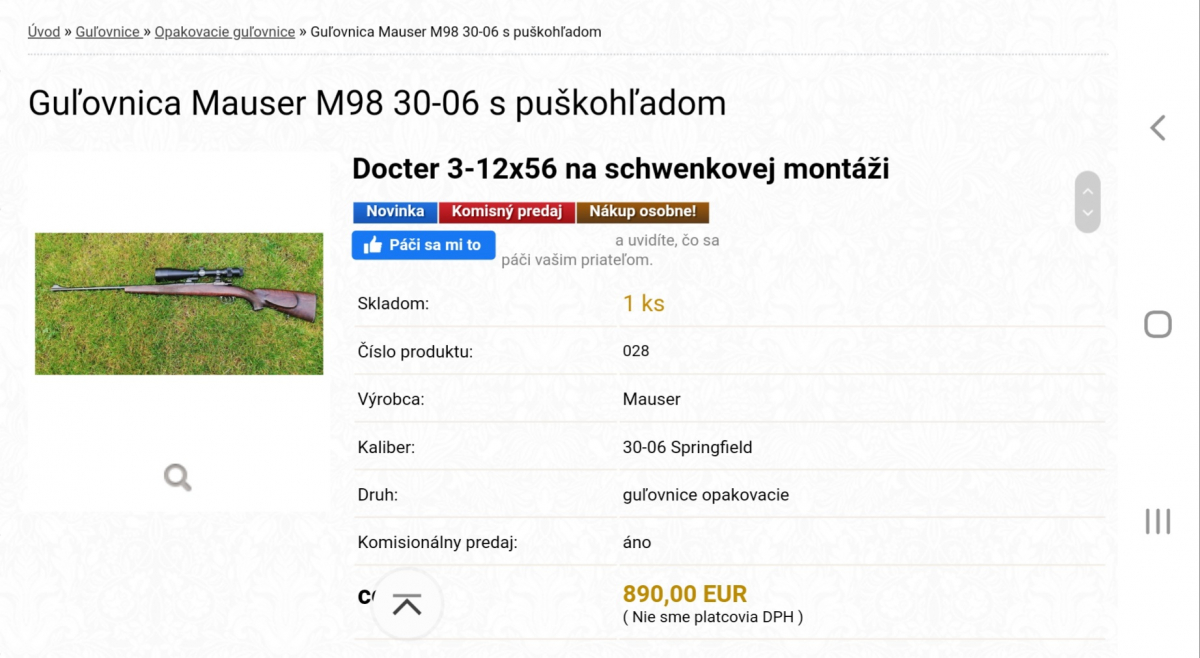Open the Mauser rifle product thumbnail
This screenshot has height=658, width=1200.
pos(179,304)
